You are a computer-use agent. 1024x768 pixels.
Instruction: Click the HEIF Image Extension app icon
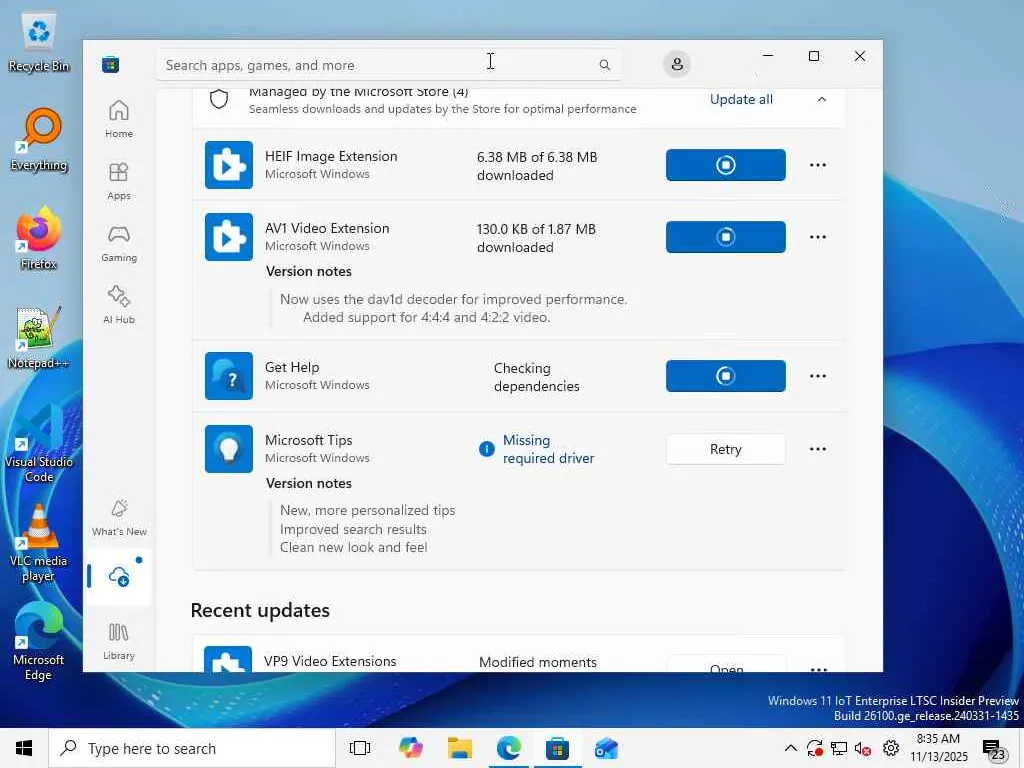coord(229,165)
